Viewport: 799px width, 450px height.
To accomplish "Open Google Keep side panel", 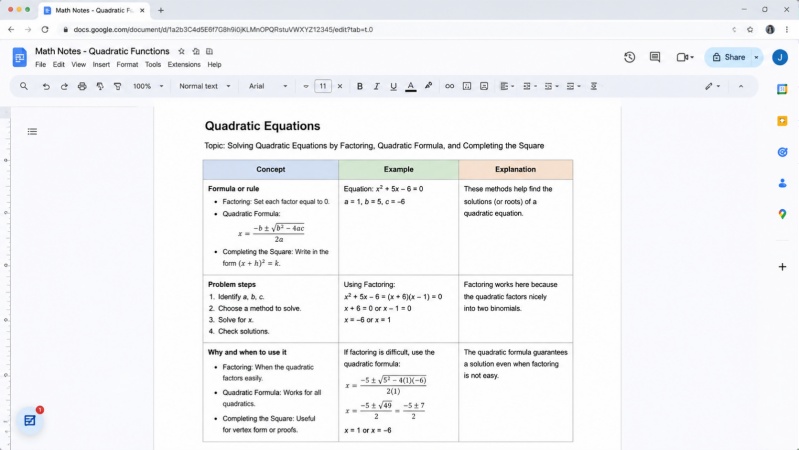I will [782, 121].
